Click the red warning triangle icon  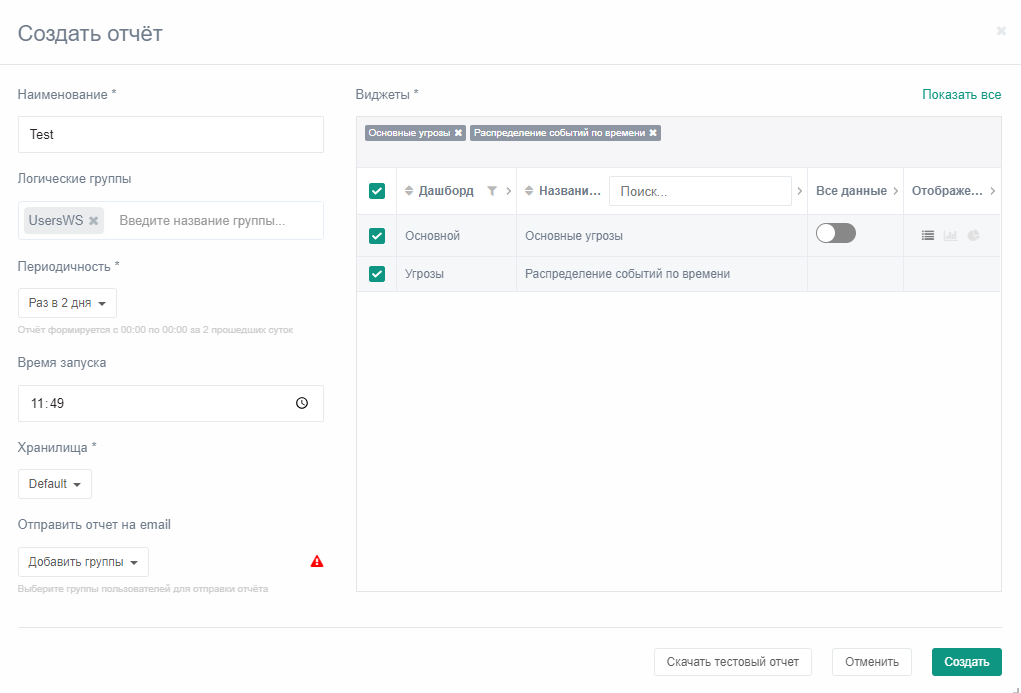click(x=317, y=562)
